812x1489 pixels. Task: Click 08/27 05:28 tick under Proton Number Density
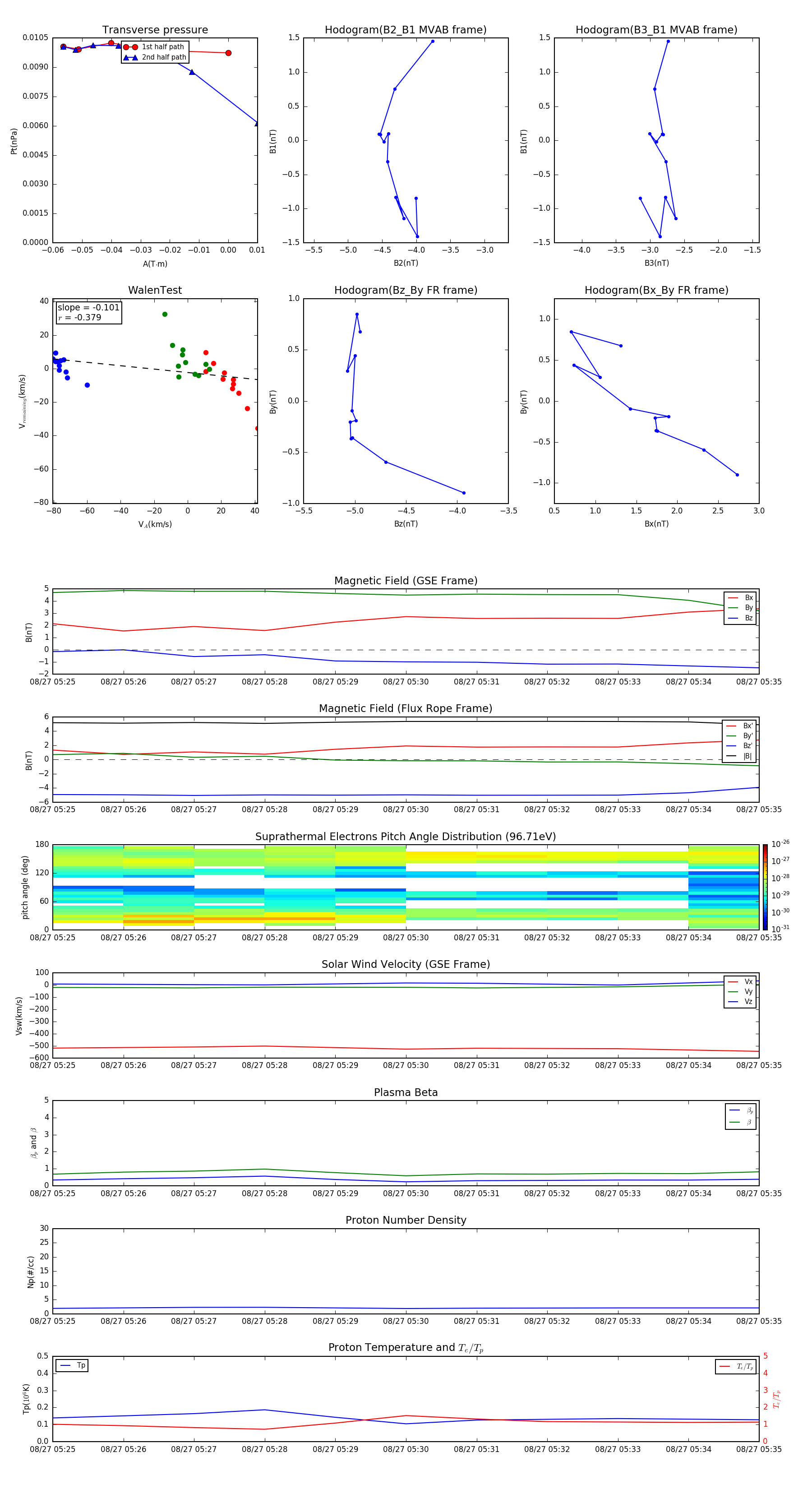coord(265,1321)
